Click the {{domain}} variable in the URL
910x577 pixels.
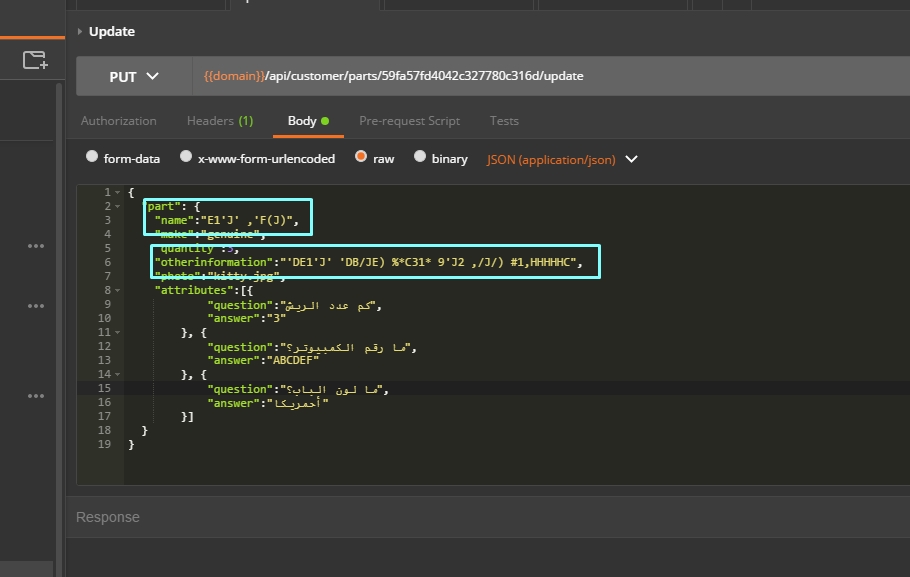[x=234, y=76]
